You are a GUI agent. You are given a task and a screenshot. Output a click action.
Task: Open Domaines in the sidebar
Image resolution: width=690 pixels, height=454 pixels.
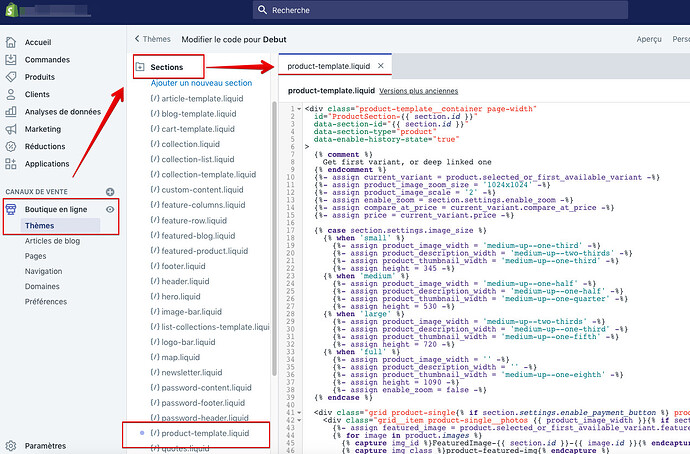(x=42, y=286)
